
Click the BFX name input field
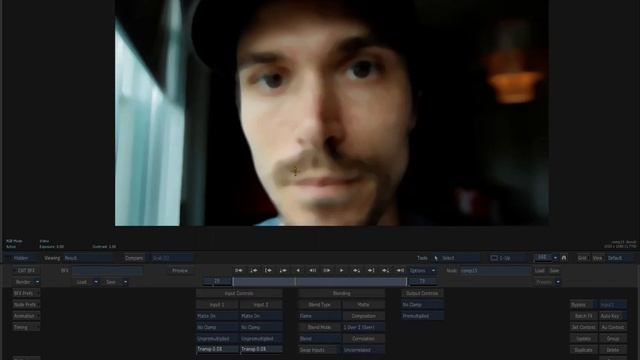(108, 271)
